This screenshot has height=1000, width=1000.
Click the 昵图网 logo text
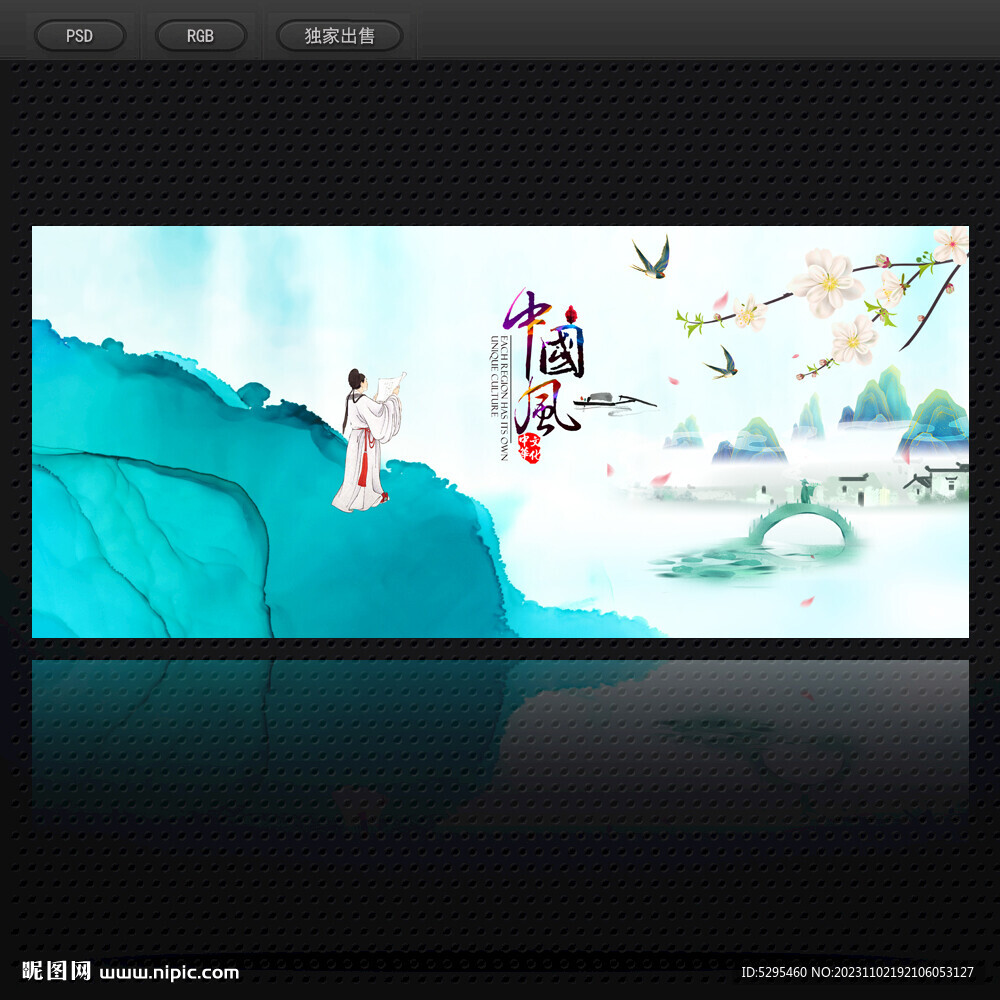pyautogui.click(x=56, y=971)
